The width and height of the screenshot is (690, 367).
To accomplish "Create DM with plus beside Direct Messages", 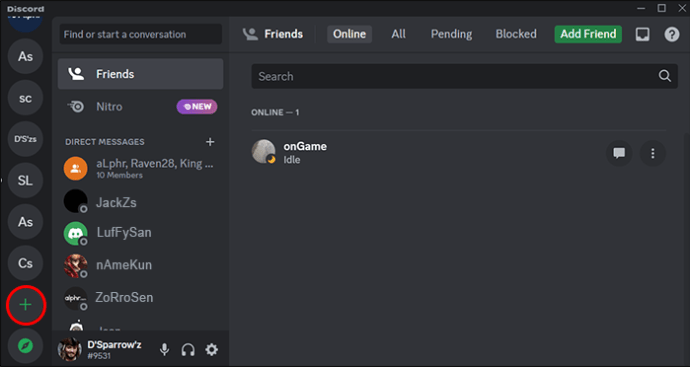I will point(210,142).
